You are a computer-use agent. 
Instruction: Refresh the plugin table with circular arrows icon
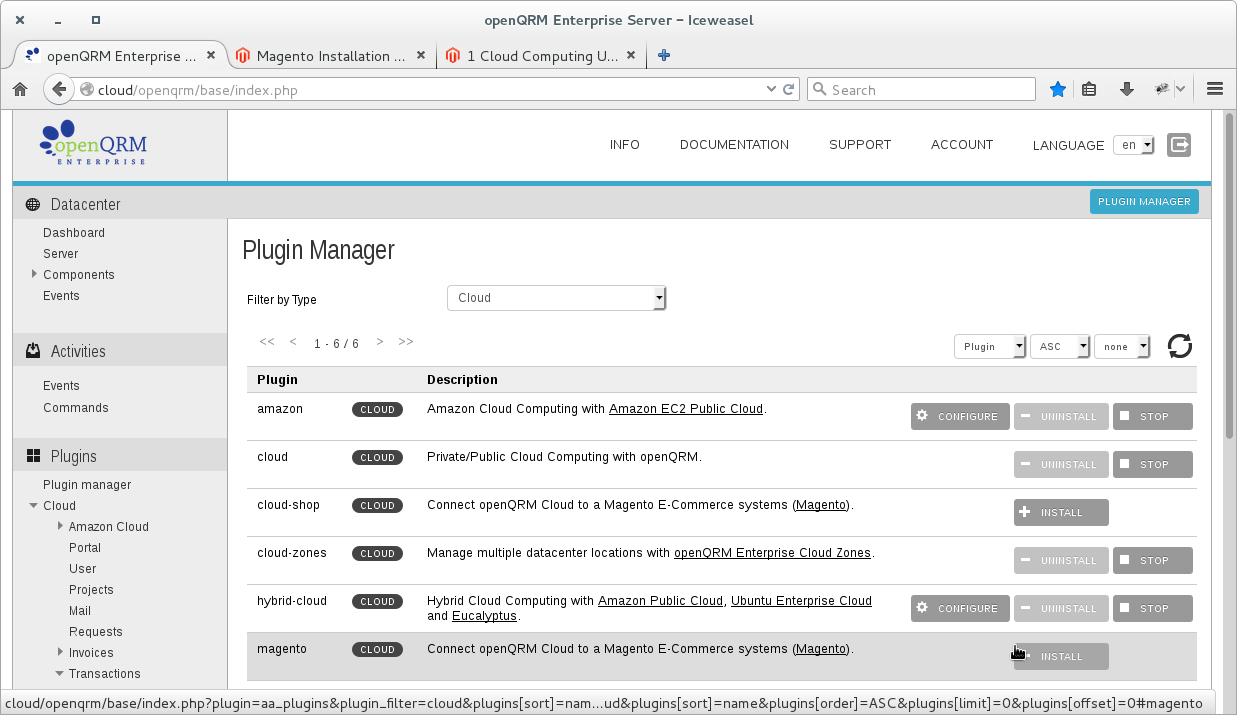[x=1180, y=346]
